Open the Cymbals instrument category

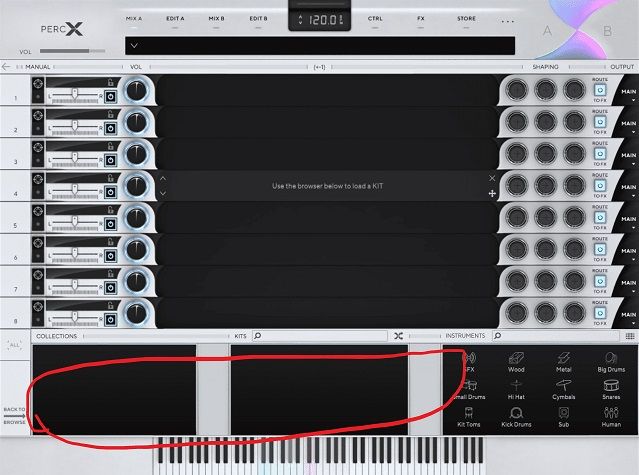pyautogui.click(x=564, y=390)
